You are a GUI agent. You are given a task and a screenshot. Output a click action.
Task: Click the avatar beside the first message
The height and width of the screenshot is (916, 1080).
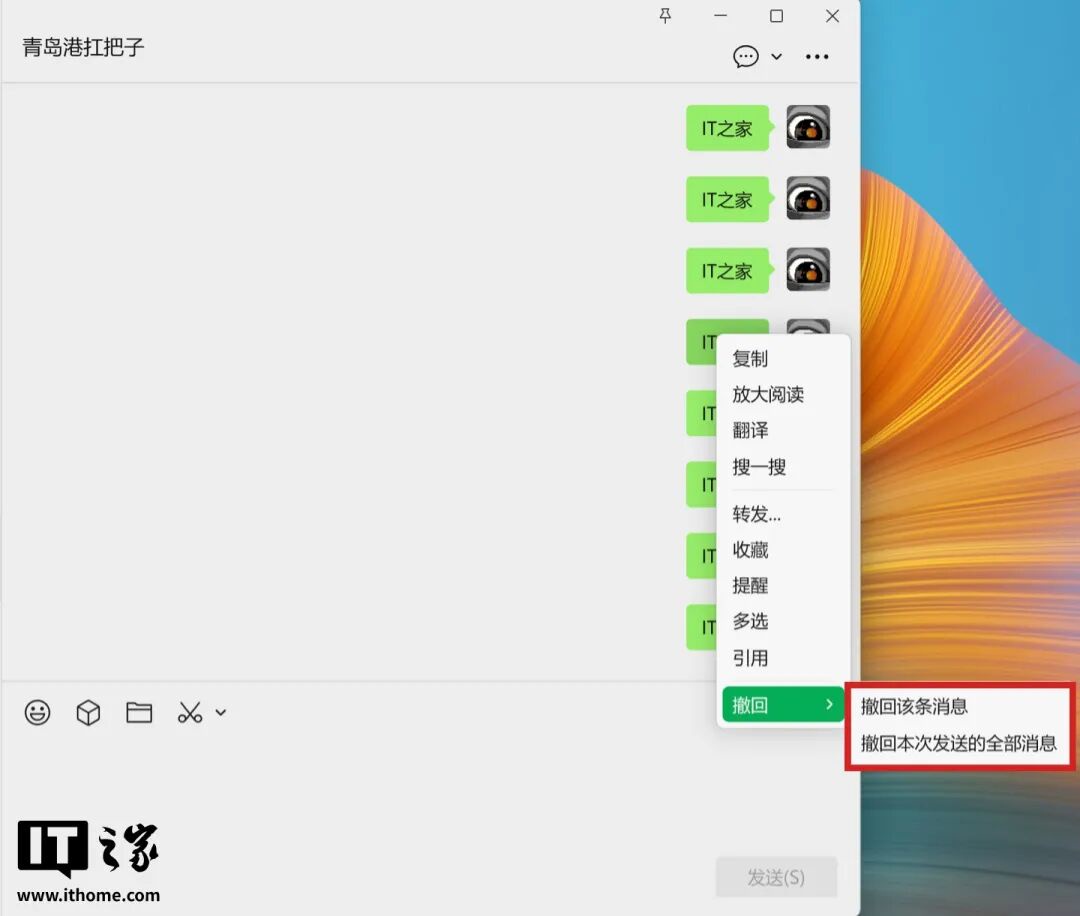tap(808, 127)
